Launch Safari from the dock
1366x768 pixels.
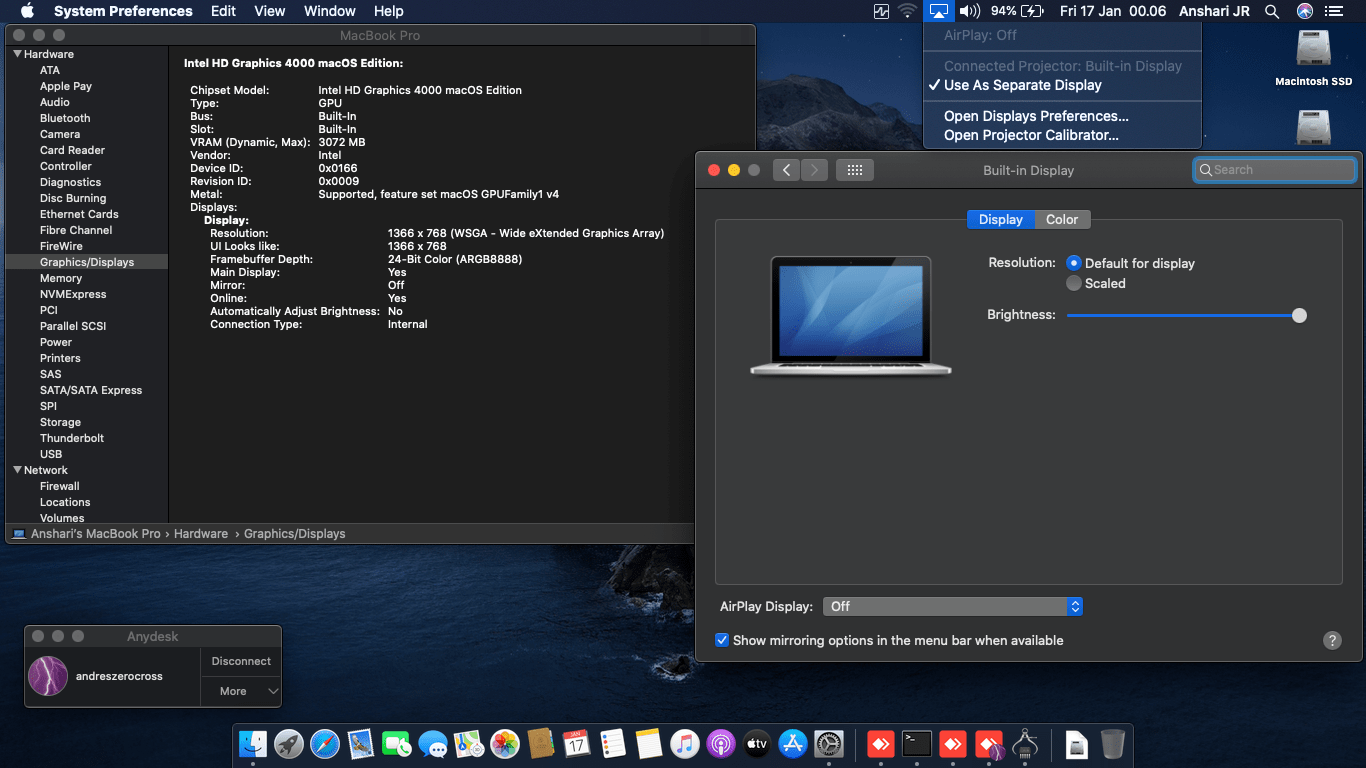325,744
